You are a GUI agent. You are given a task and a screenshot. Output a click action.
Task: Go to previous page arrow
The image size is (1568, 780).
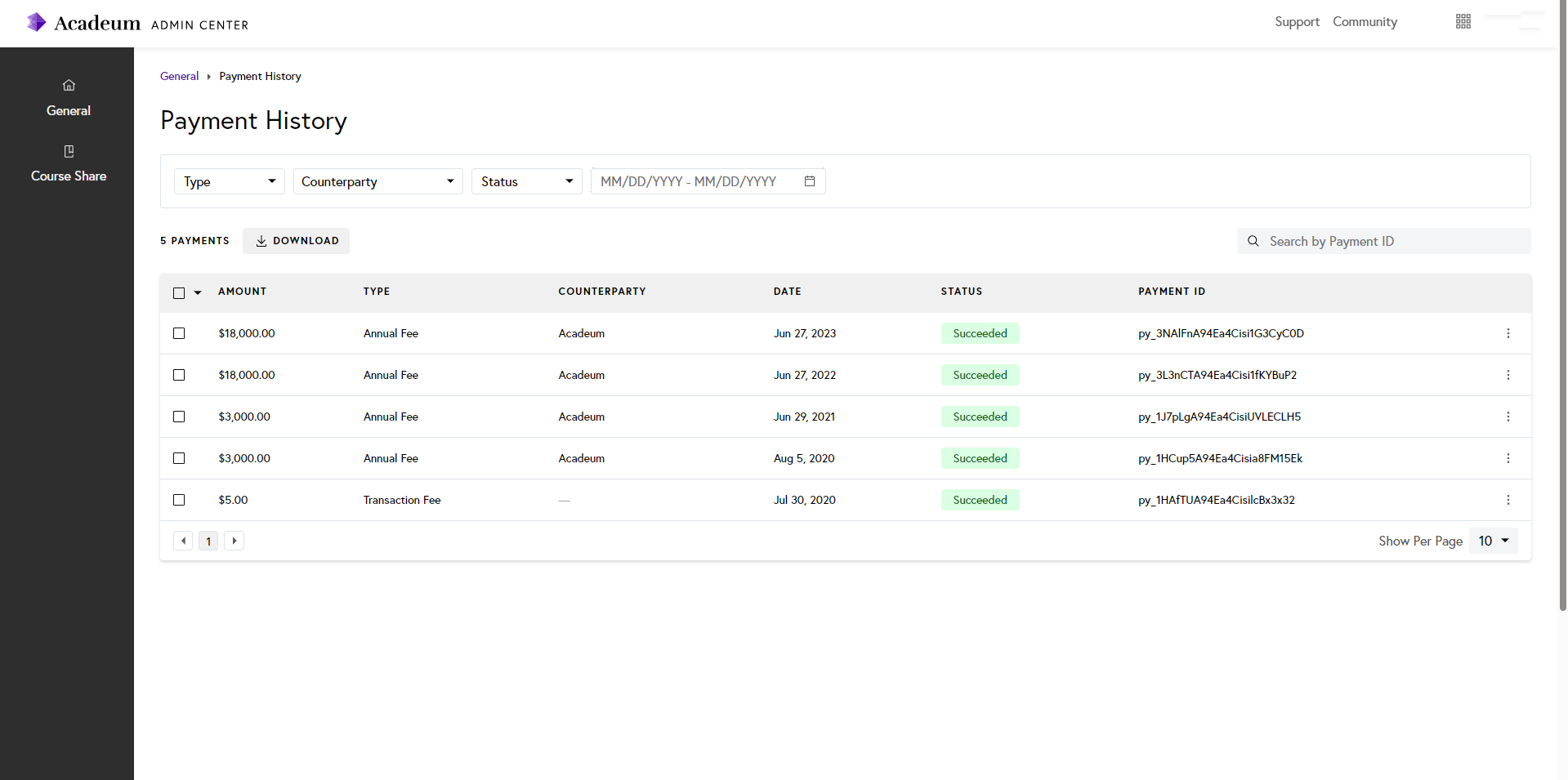(183, 541)
